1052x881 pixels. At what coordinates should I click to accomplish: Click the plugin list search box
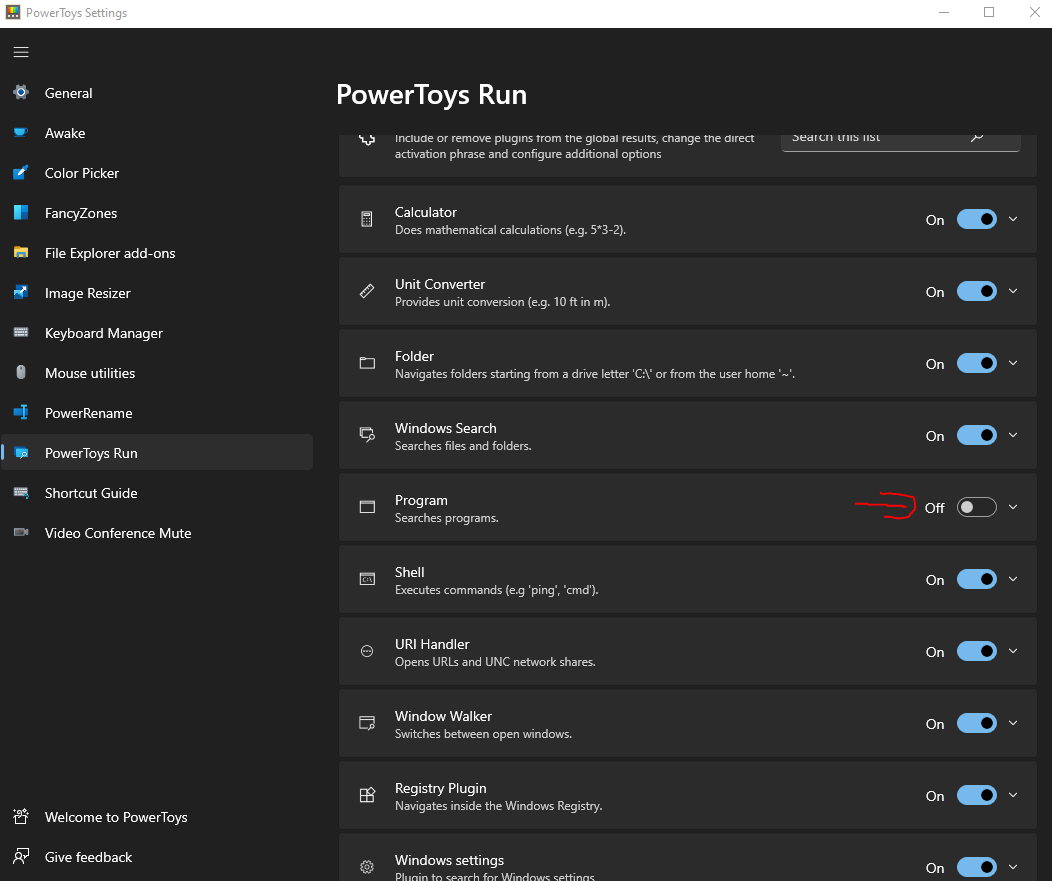pos(890,140)
